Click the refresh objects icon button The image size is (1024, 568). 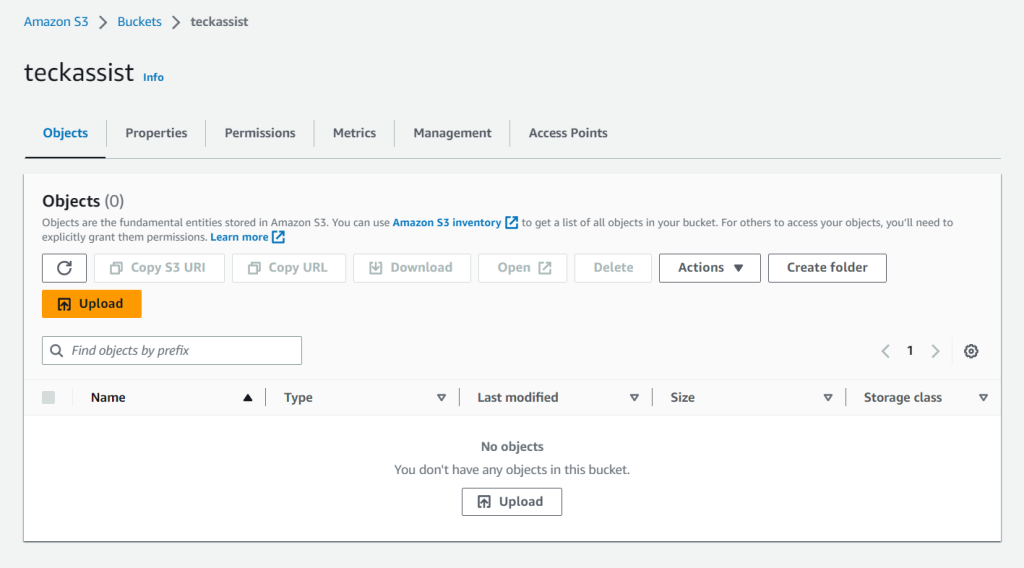tap(64, 268)
